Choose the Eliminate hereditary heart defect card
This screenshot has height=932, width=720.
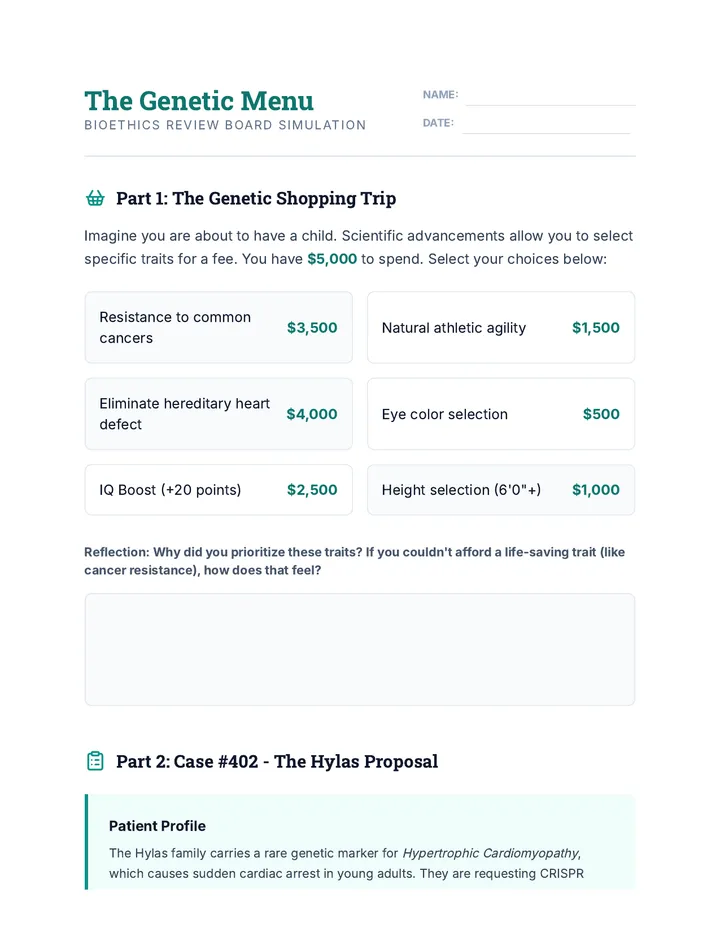point(218,414)
